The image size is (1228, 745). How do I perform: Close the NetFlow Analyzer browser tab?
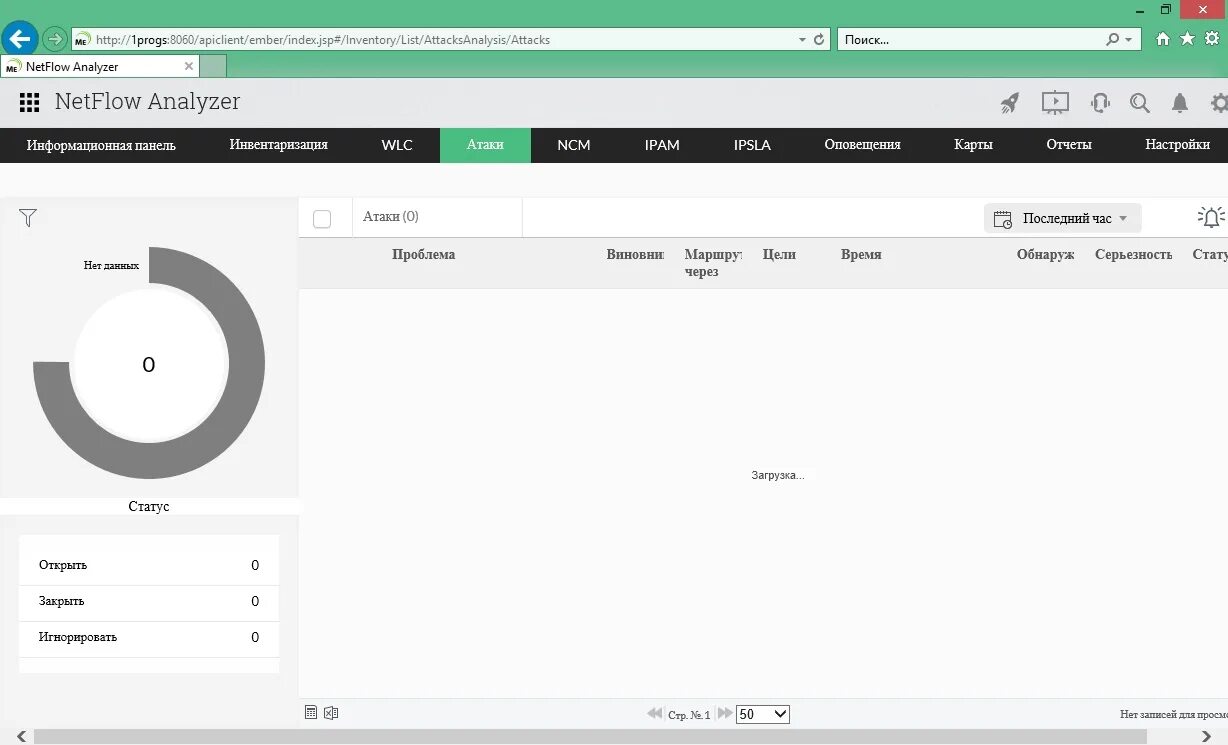point(189,66)
